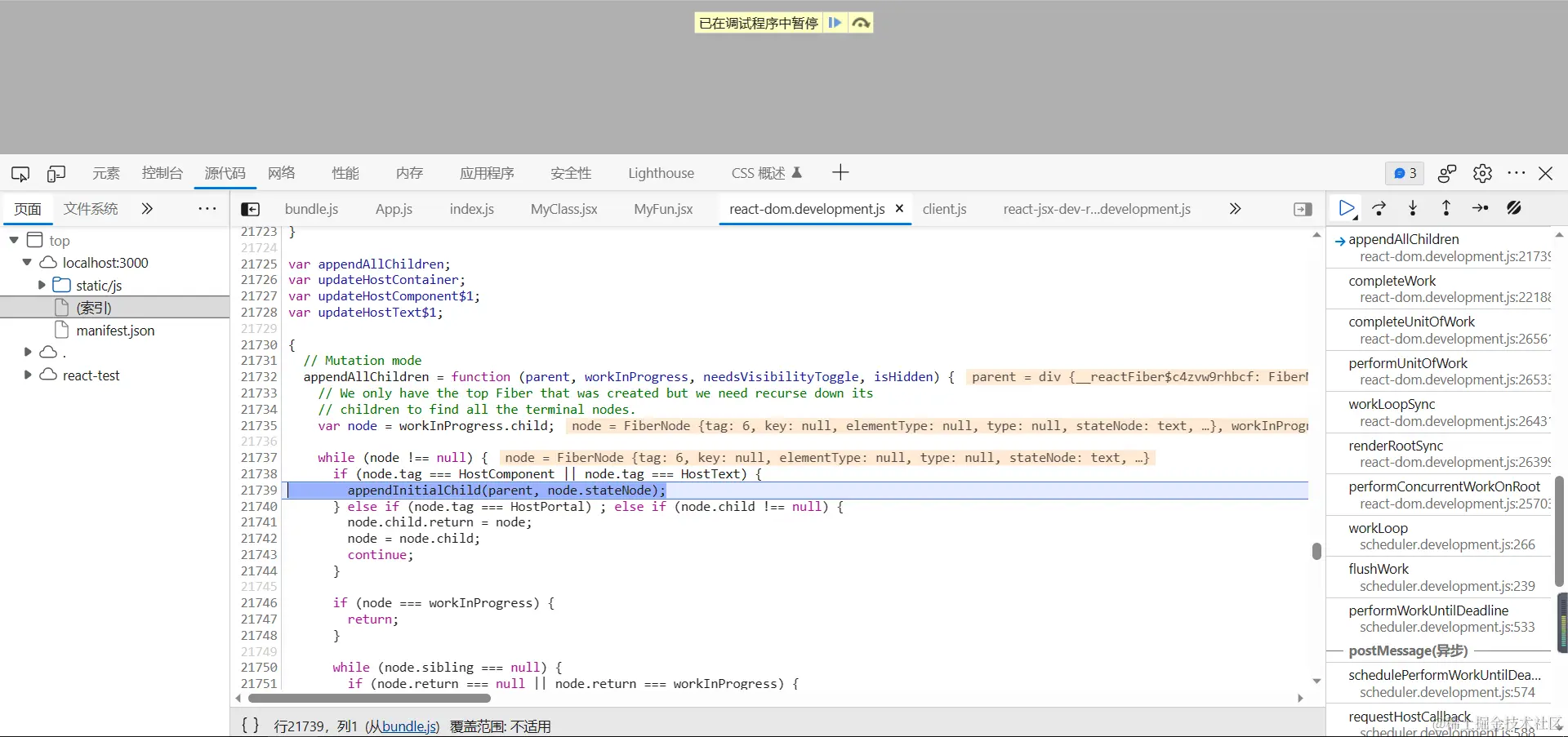This screenshot has height=737, width=1568.
Task: Open the 网络 panel
Action: point(282,173)
